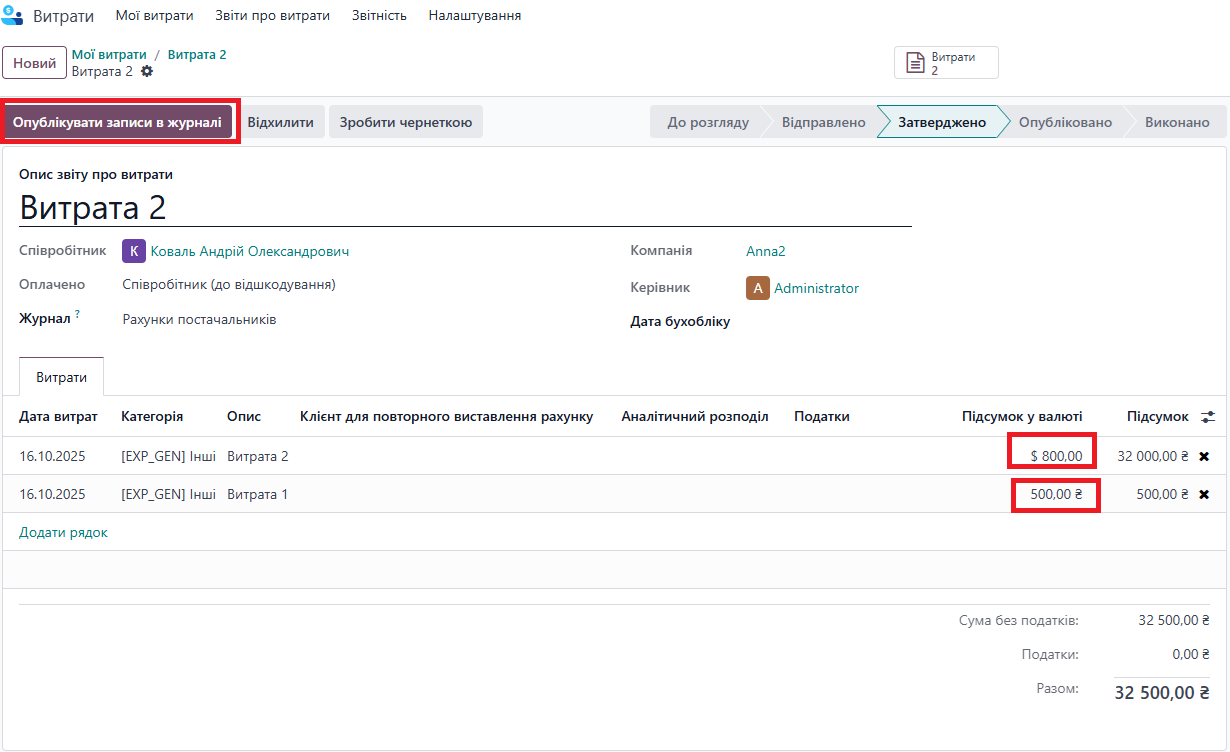Click the Administrator avatar icon

coord(757,288)
